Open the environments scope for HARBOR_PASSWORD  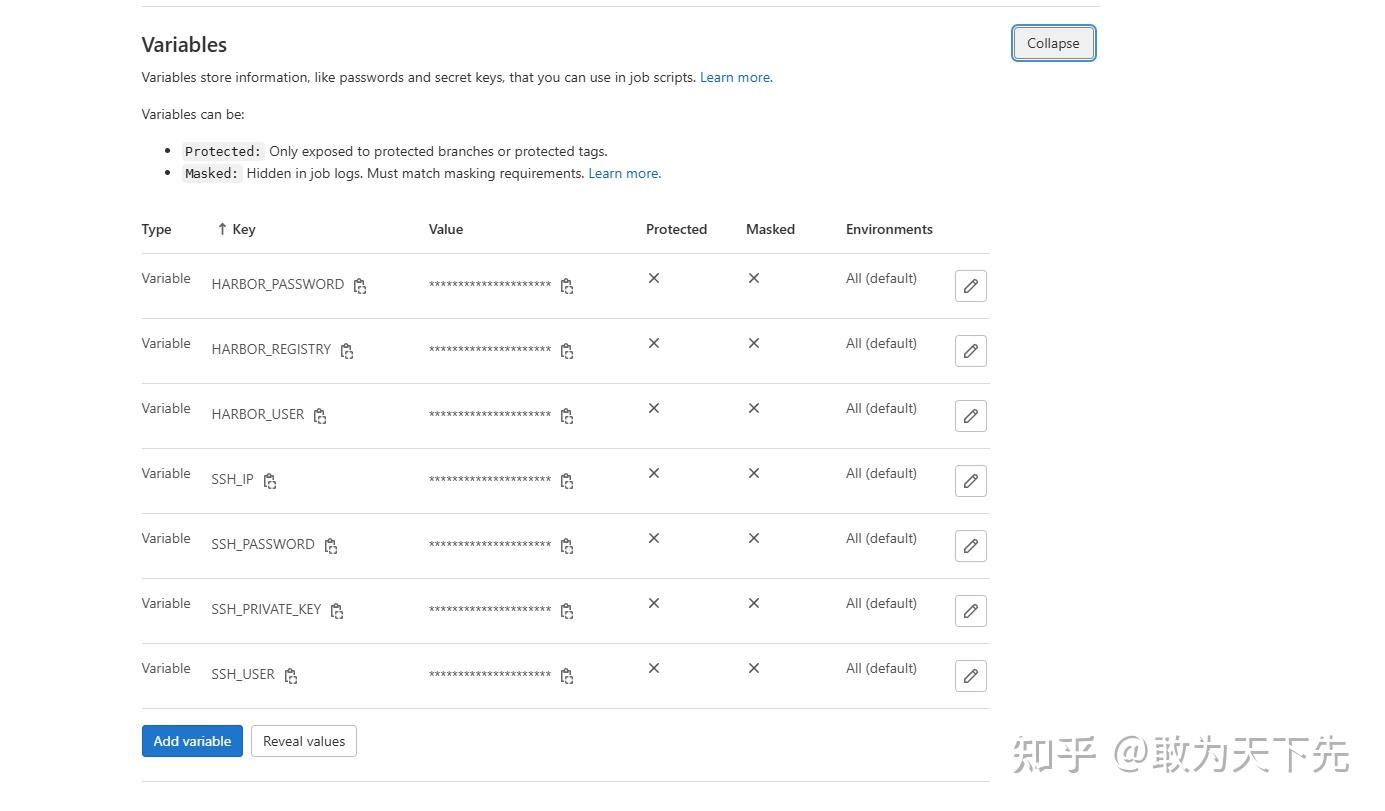point(881,278)
